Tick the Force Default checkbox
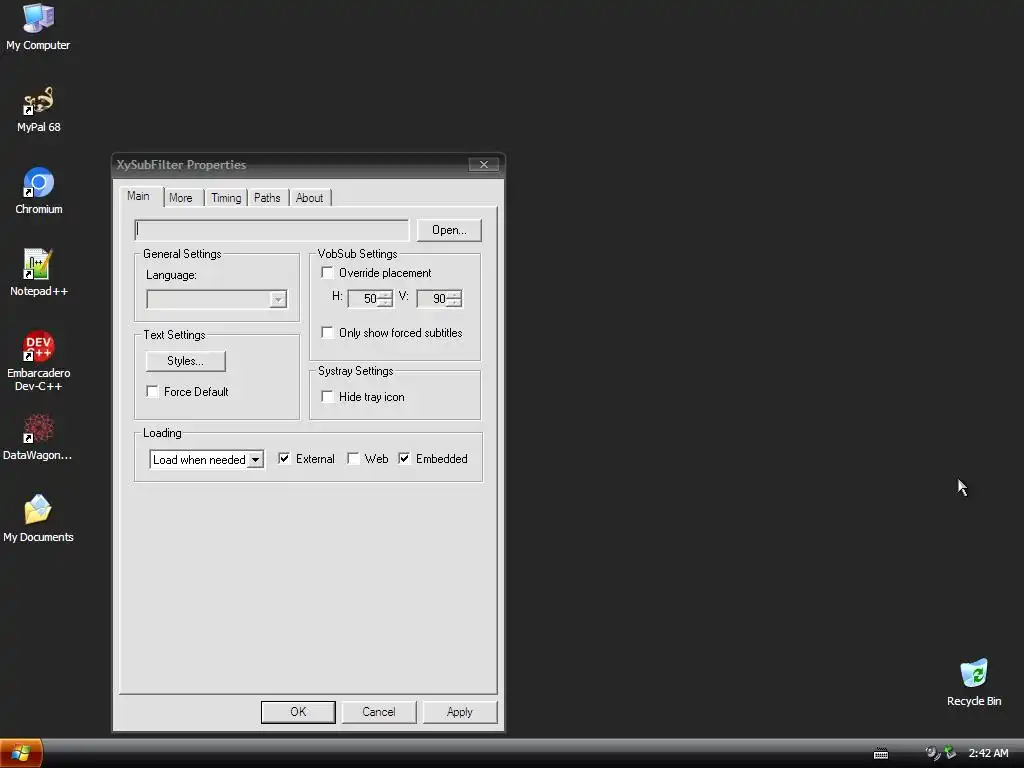 pyautogui.click(x=153, y=391)
